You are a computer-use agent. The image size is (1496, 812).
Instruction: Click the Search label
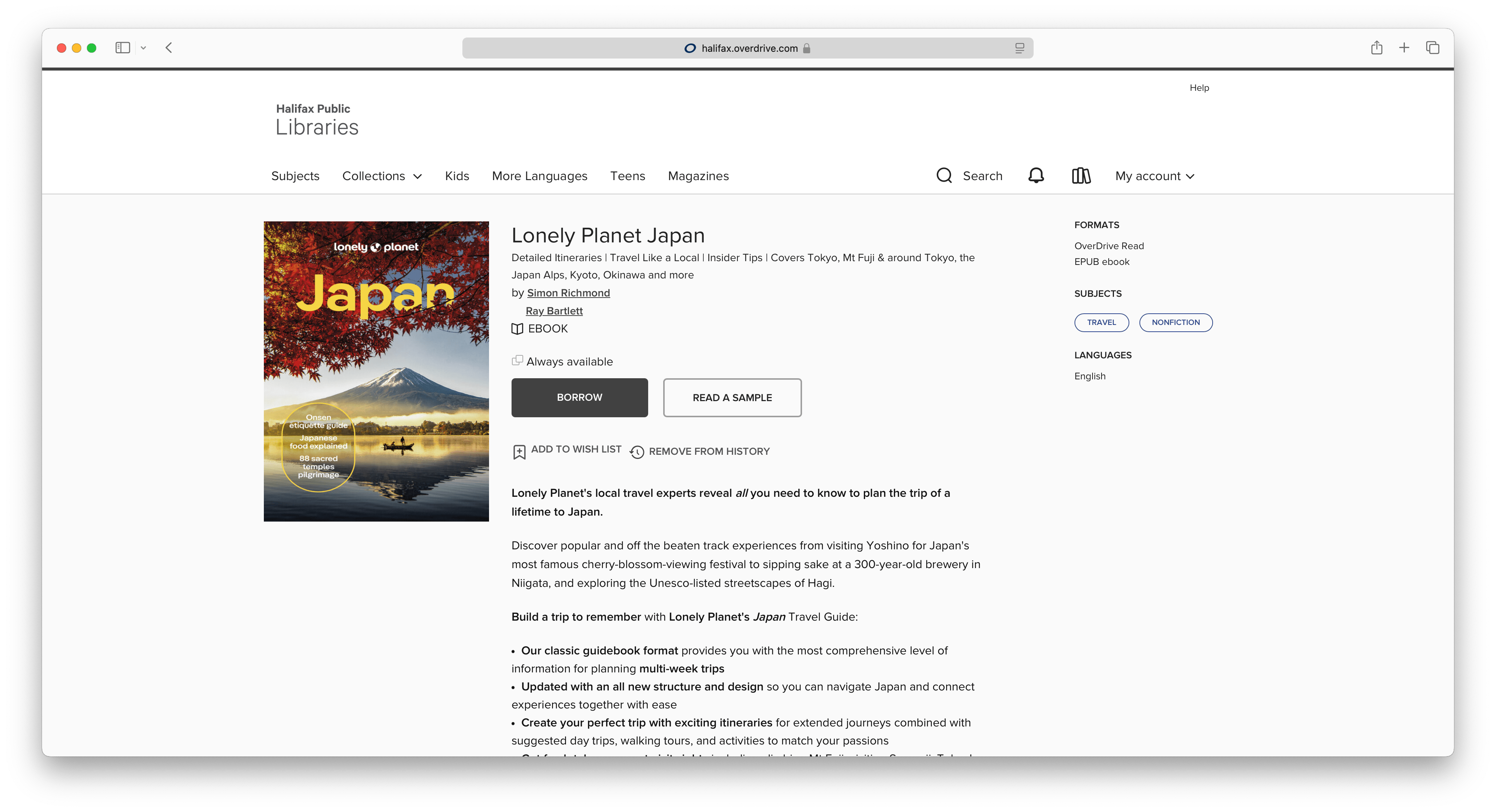pyautogui.click(x=983, y=176)
